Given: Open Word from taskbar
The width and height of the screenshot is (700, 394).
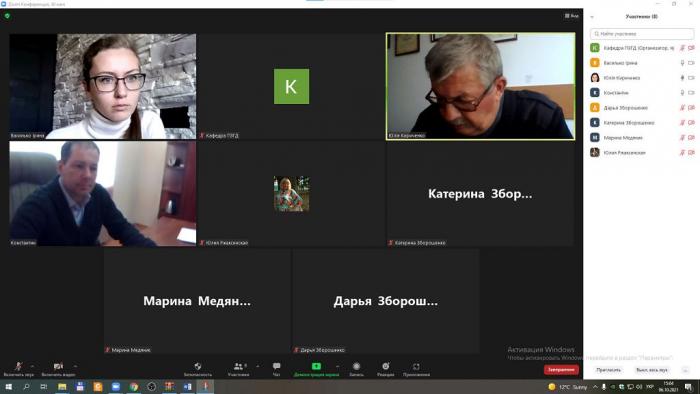Looking at the screenshot, I should 188,387.
